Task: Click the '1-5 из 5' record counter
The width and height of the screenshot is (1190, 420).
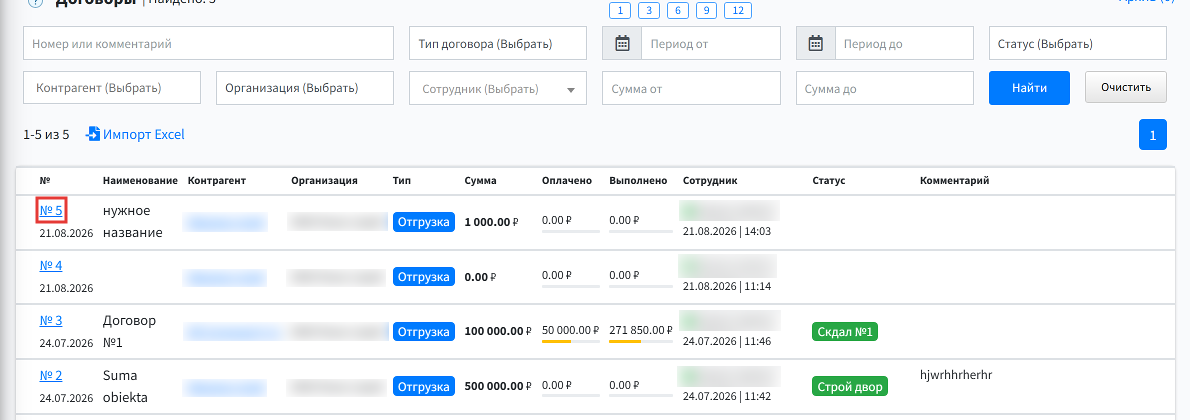Action: 46,134
